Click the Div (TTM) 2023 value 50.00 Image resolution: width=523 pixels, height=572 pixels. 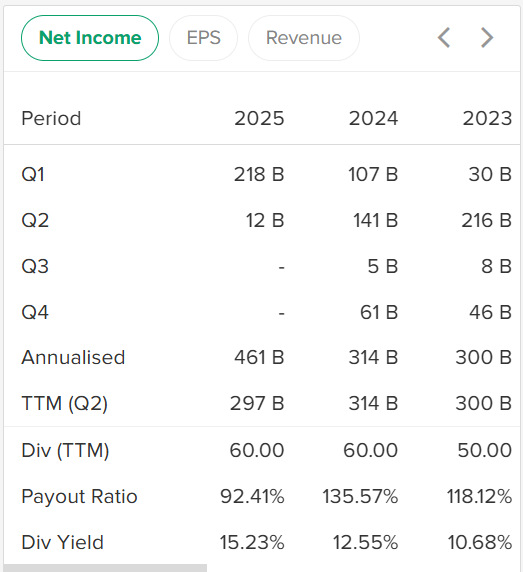pyautogui.click(x=485, y=450)
